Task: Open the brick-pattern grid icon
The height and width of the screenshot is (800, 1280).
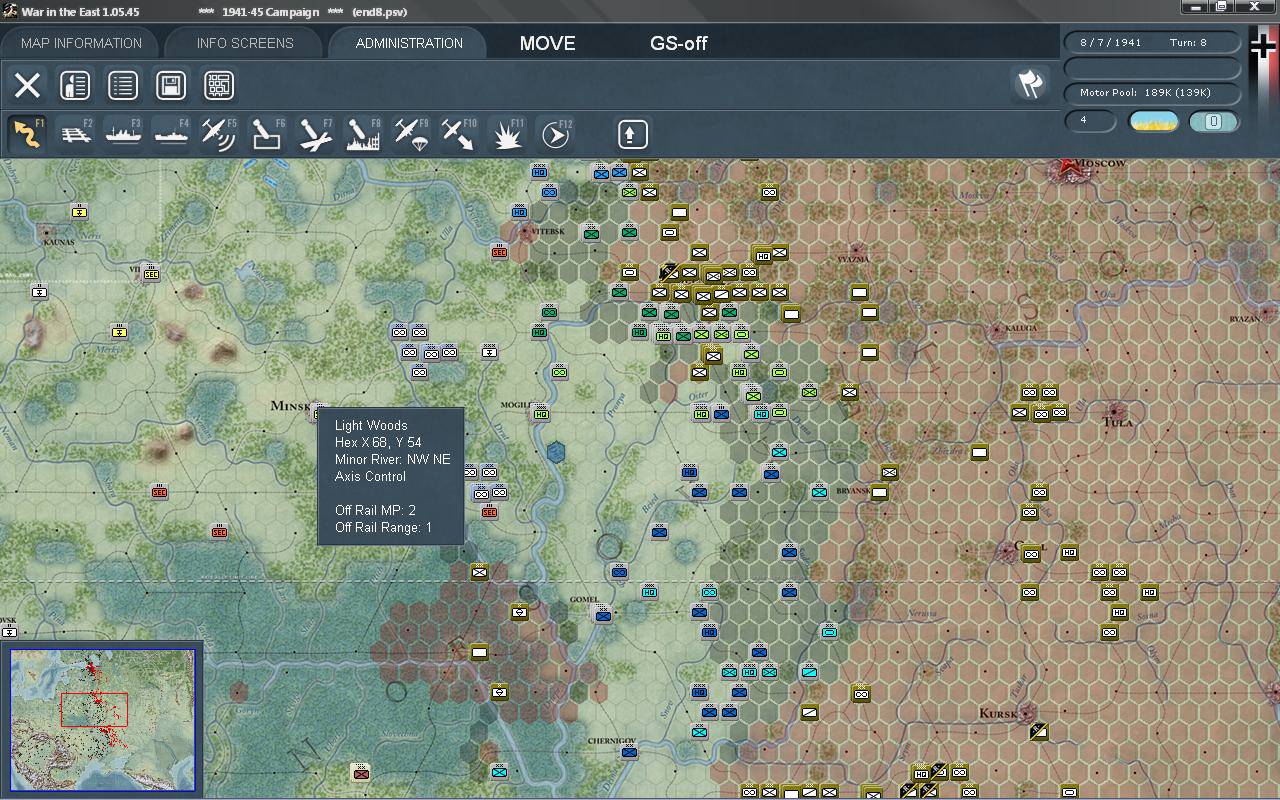Action: click(x=219, y=85)
